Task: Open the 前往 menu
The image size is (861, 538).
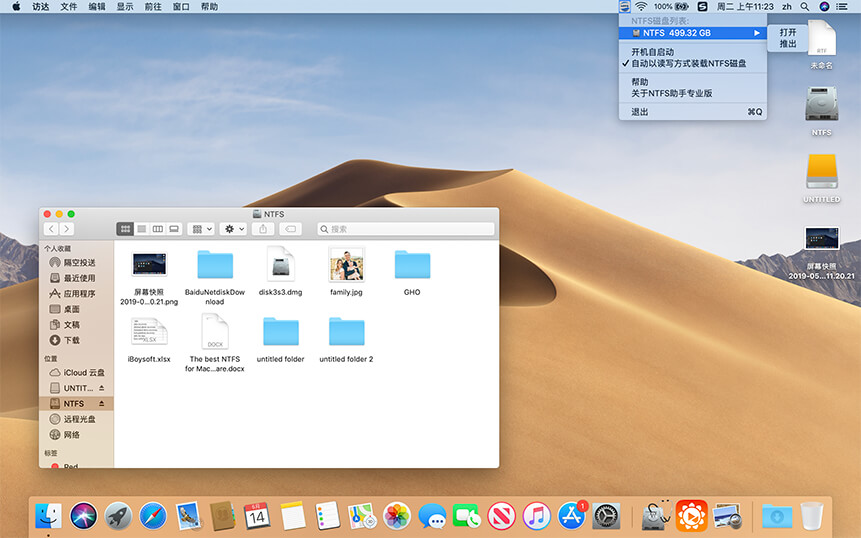Action: [x=153, y=7]
